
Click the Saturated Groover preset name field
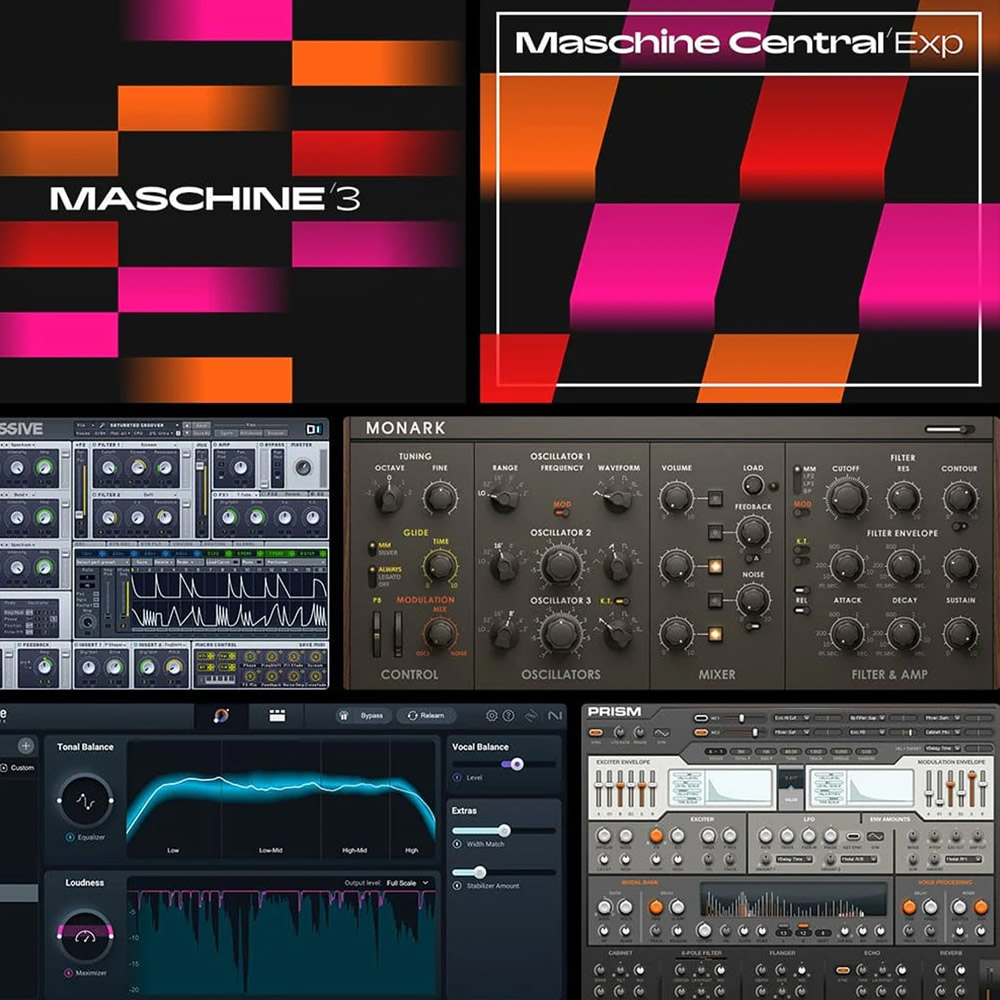pos(139,425)
